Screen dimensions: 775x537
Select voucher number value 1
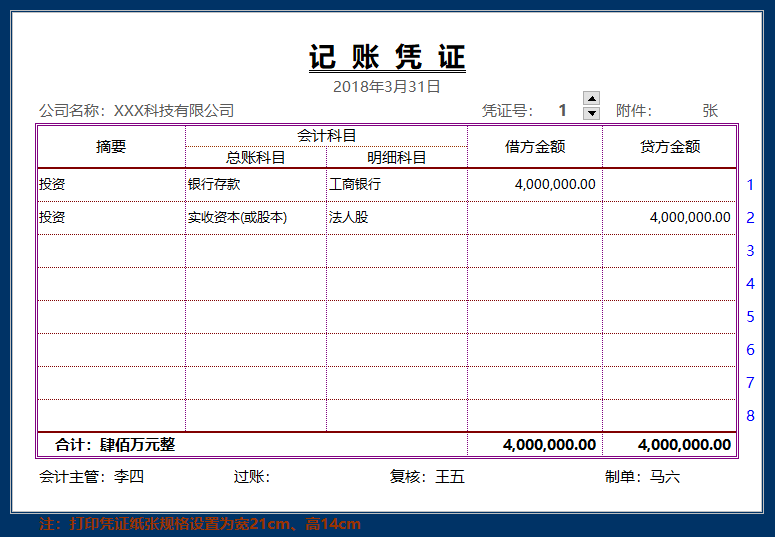(x=562, y=110)
